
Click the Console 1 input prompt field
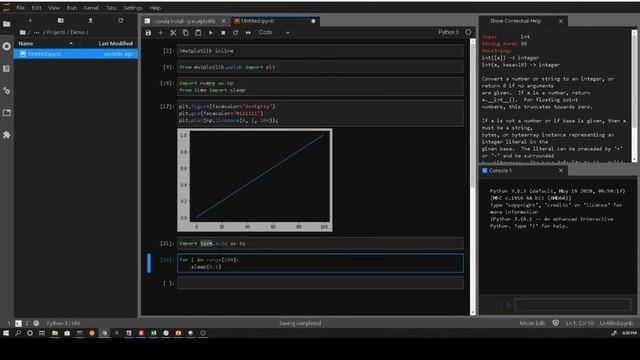pos(573,304)
